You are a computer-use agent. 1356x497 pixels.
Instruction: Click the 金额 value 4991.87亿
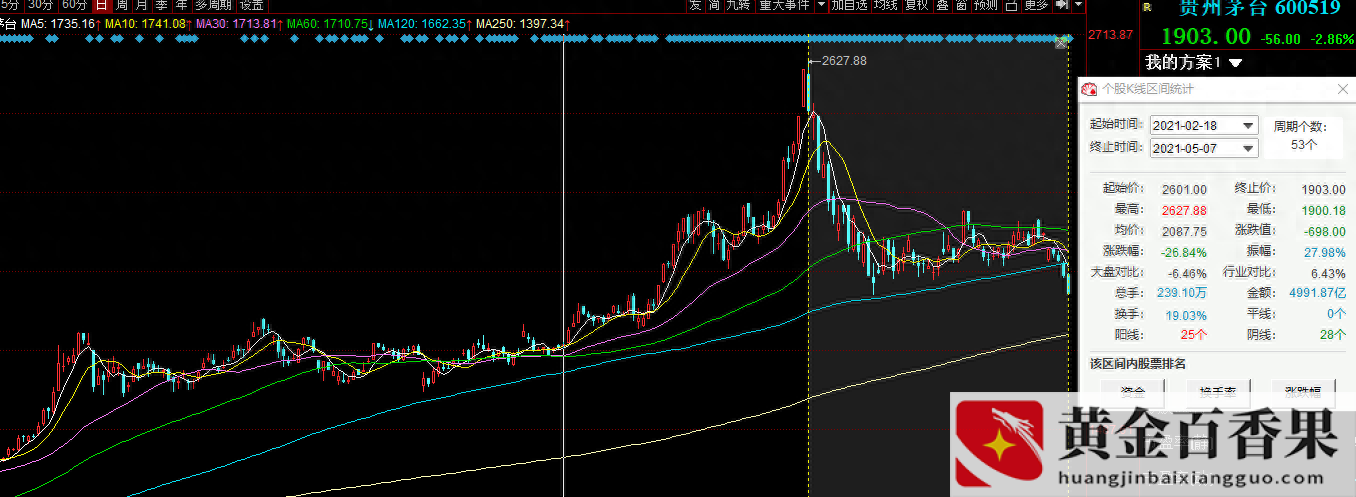tap(1319, 293)
